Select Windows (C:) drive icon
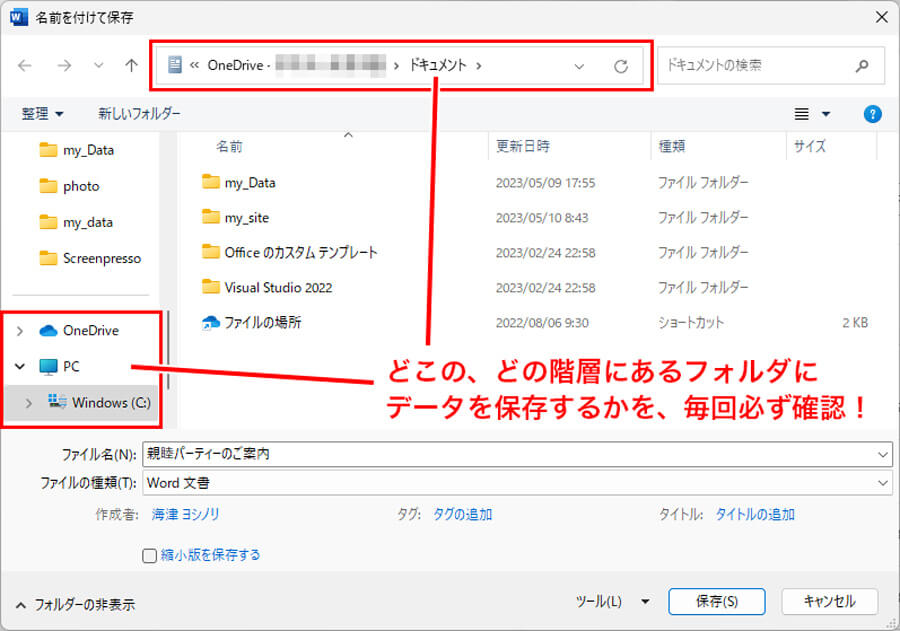The image size is (900, 631). pos(57,401)
